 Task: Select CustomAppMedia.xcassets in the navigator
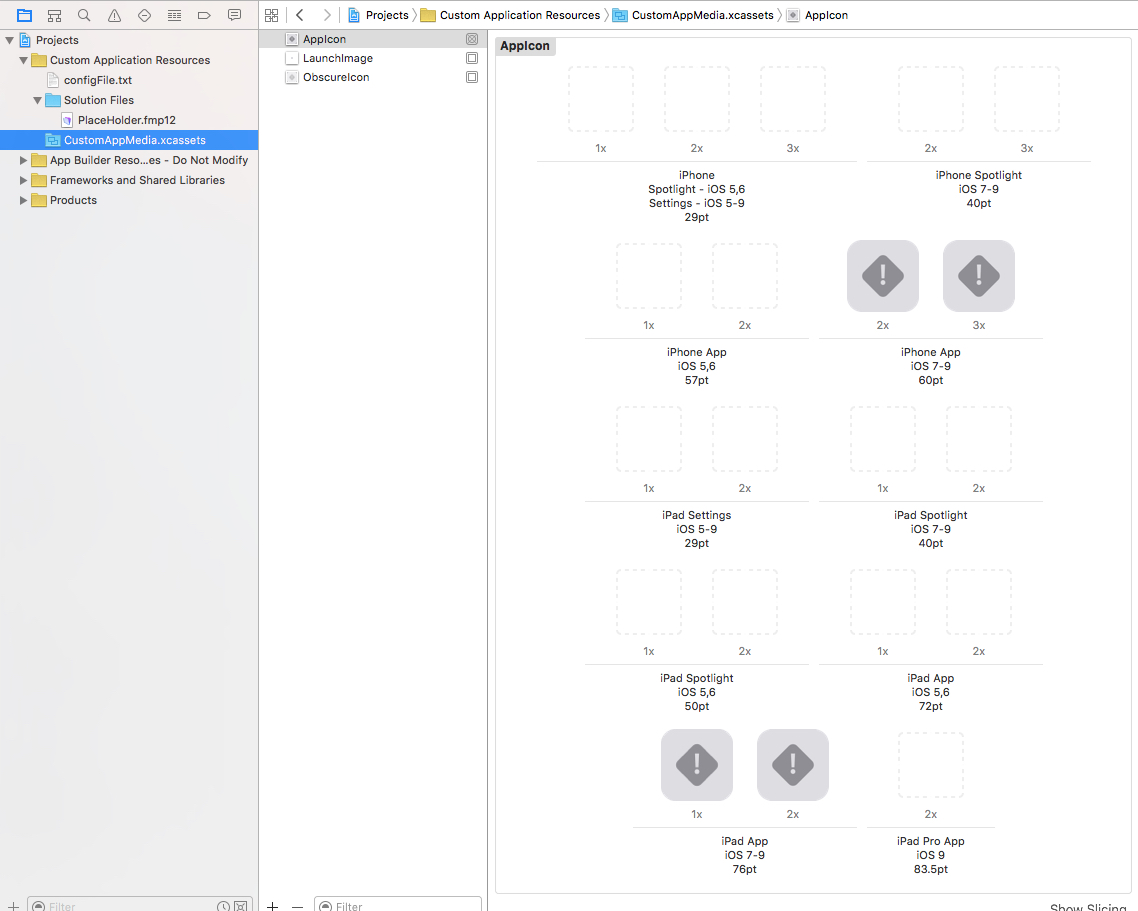point(134,140)
